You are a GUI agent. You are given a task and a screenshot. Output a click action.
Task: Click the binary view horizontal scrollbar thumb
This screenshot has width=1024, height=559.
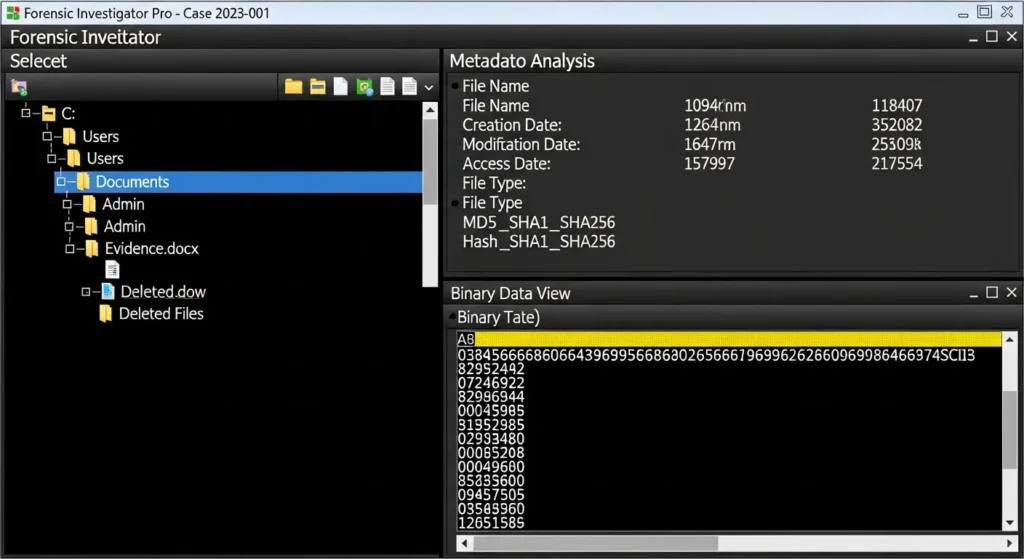point(596,543)
